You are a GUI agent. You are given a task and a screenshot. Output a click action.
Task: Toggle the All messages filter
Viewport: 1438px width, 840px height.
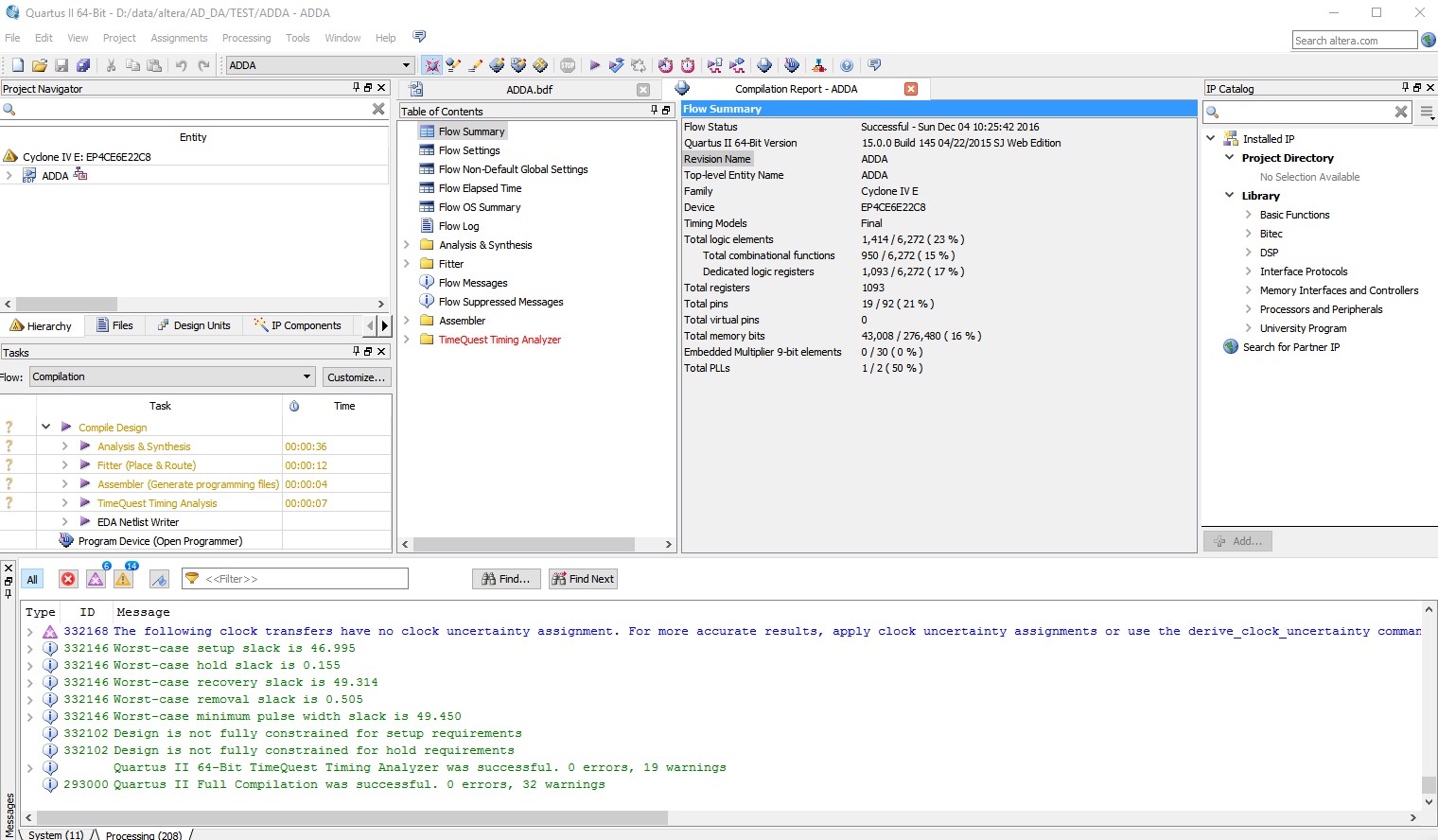click(32, 579)
